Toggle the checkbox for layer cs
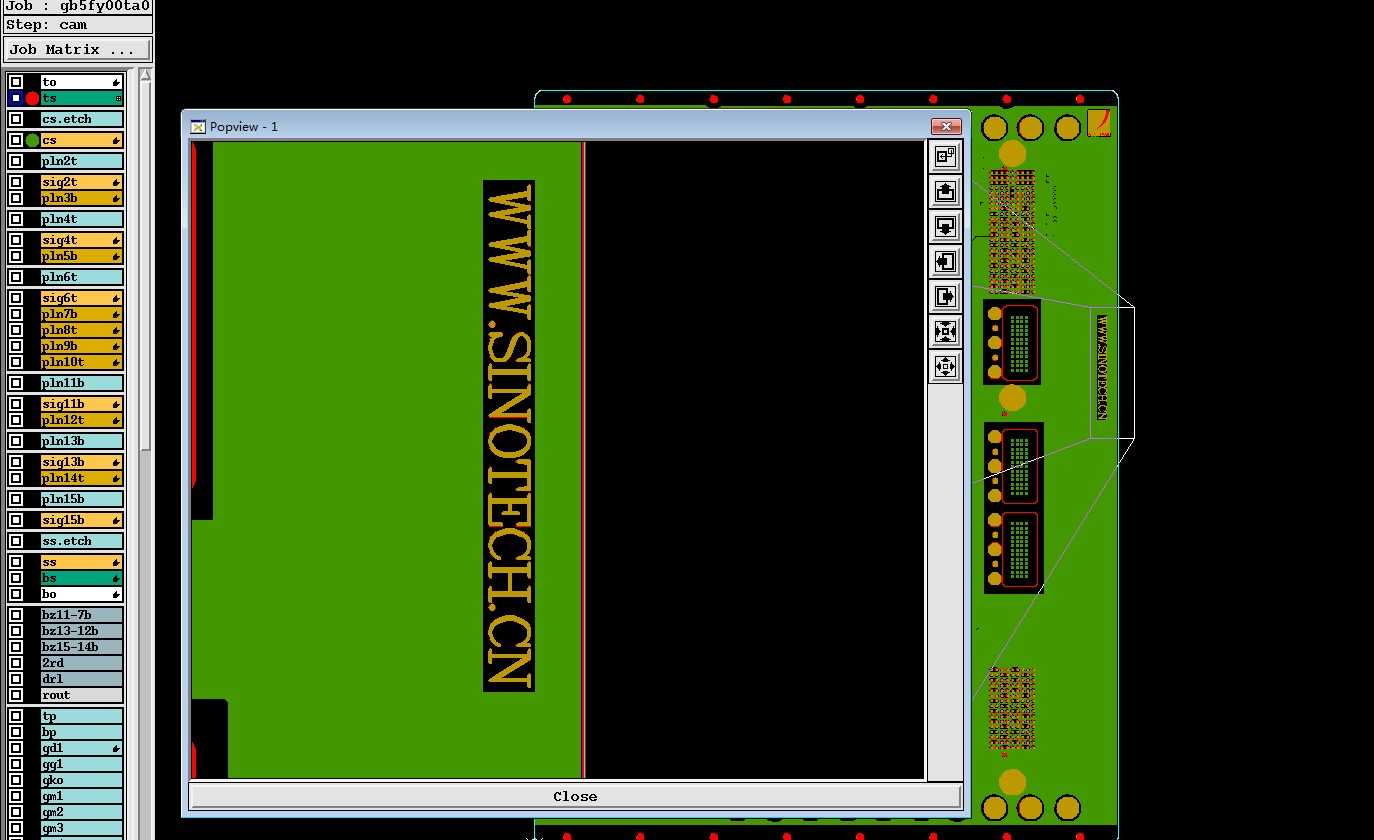 pyautogui.click(x=16, y=140)
